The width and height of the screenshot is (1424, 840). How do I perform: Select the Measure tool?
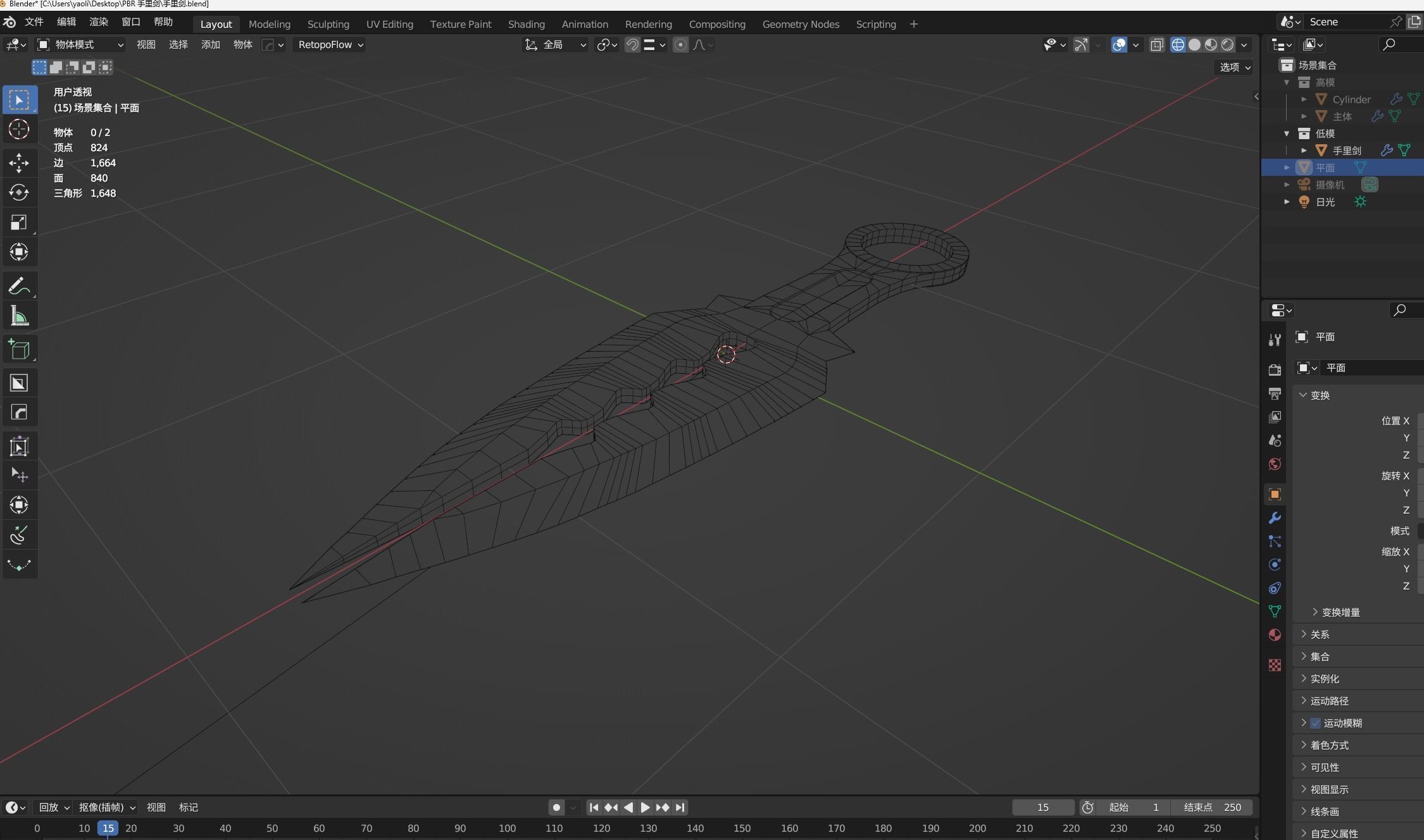pos(19,316)
